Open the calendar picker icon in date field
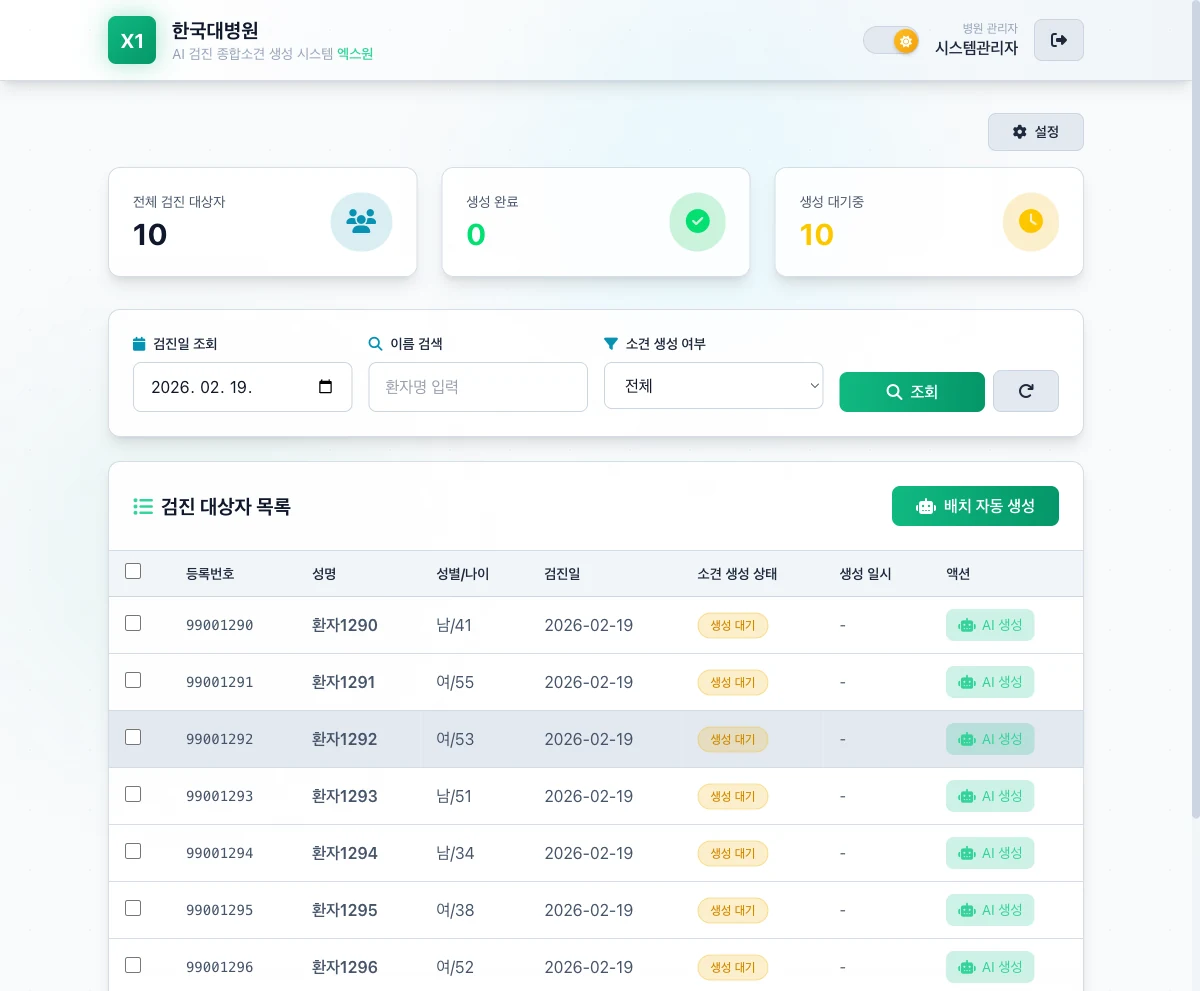The width and height of the screenshot is (1200, 991). [325, 387]
